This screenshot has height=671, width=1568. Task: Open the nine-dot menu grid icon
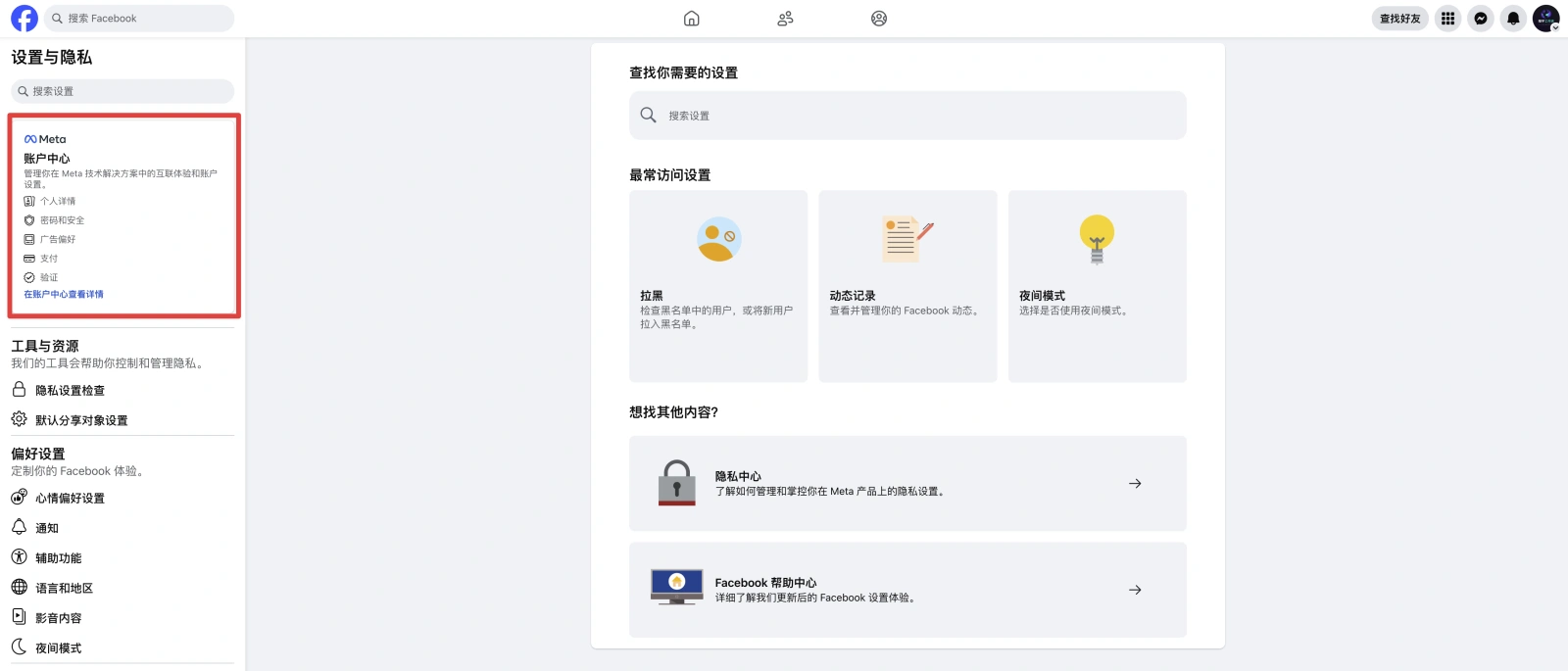1447,19
